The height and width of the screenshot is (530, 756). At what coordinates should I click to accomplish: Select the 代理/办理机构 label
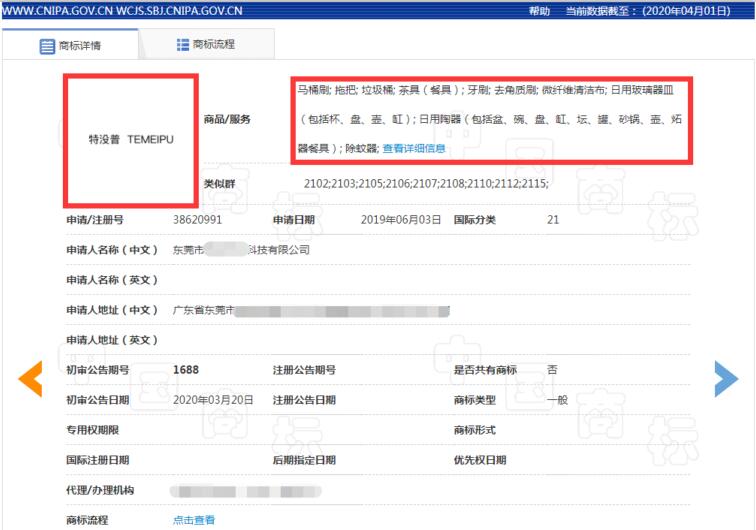tap(100, 490)
